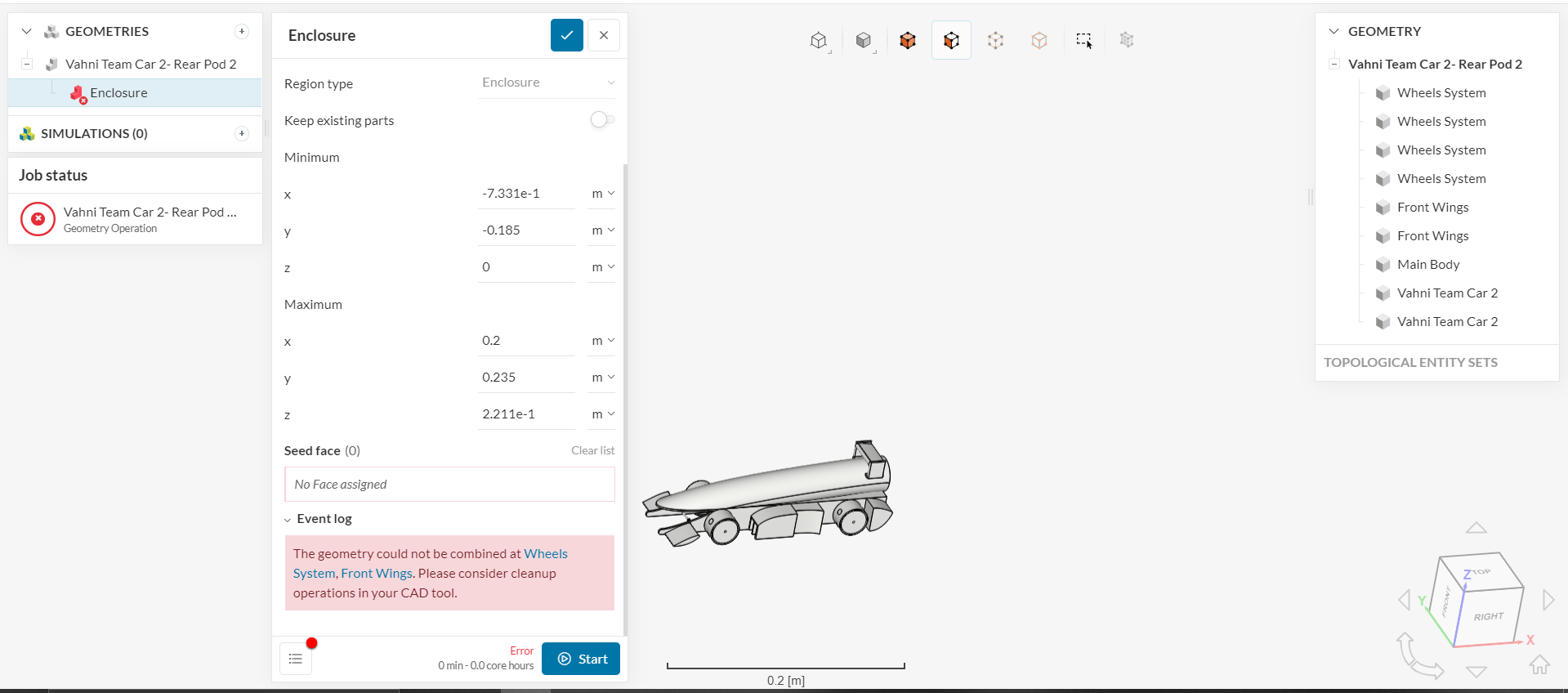
Task: Add a new geometry with plus icon
Action: pos(242,31)
